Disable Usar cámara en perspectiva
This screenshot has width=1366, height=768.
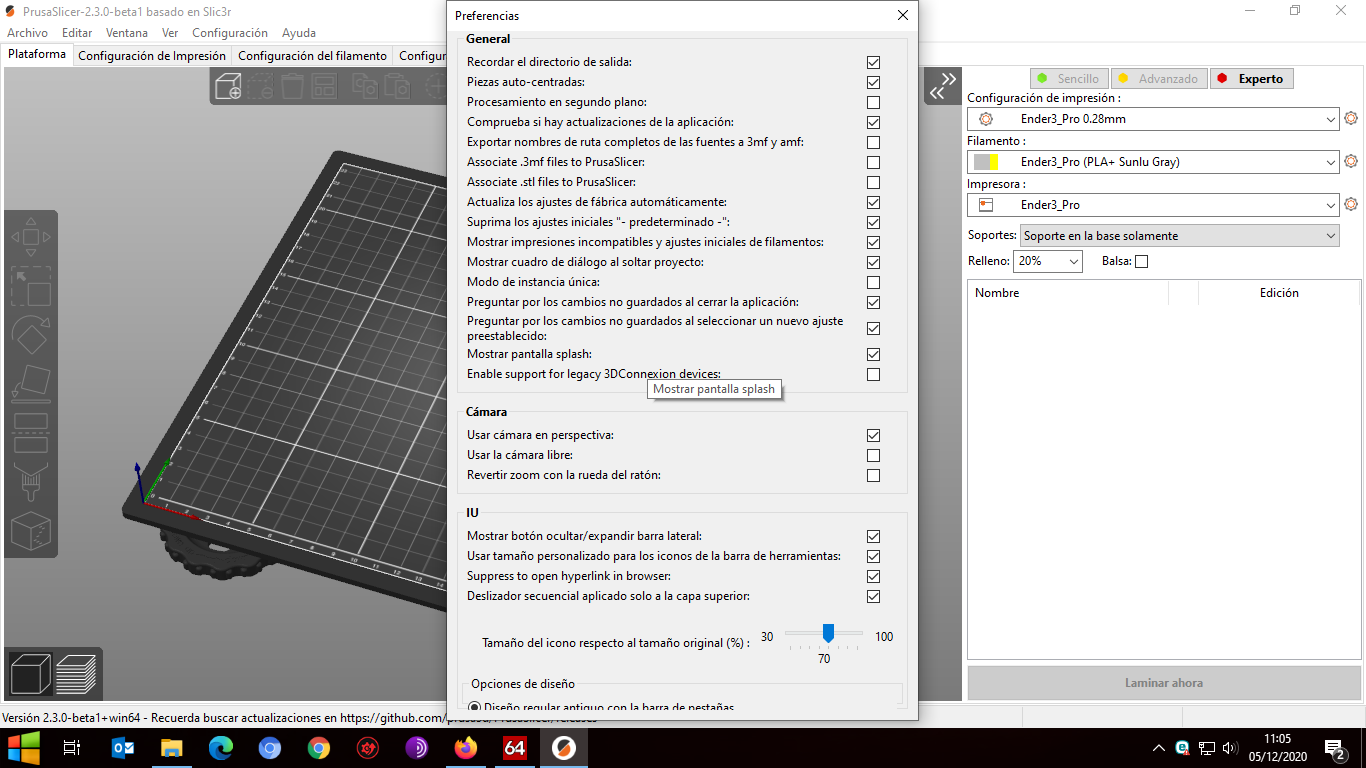tap(873, 435)
